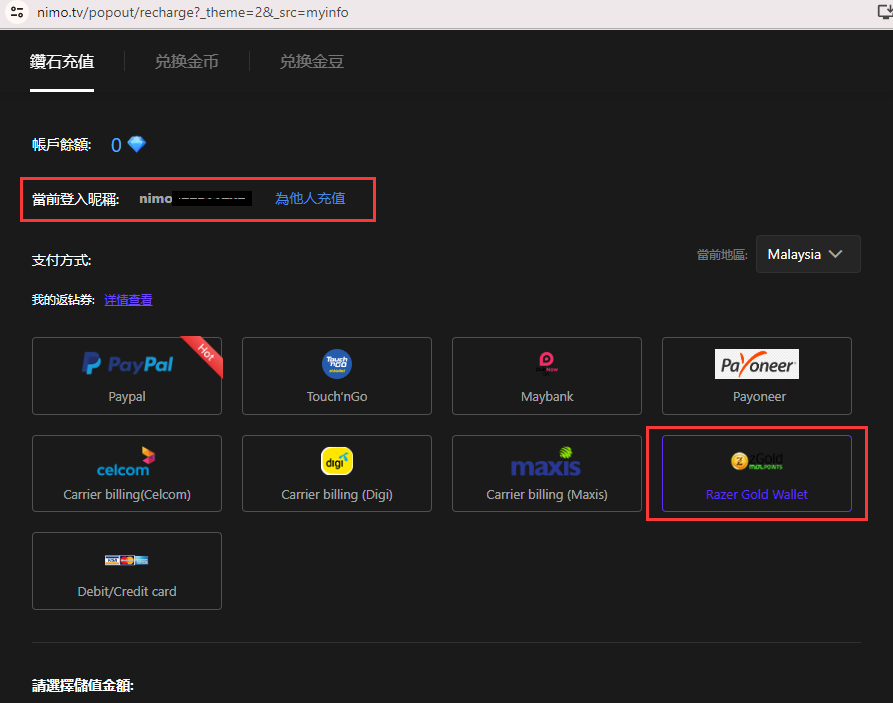The height and width of the screenshot is (703, 893).
Task: Click the install app icon at address bar right
Action: click(x=885, y=11)
